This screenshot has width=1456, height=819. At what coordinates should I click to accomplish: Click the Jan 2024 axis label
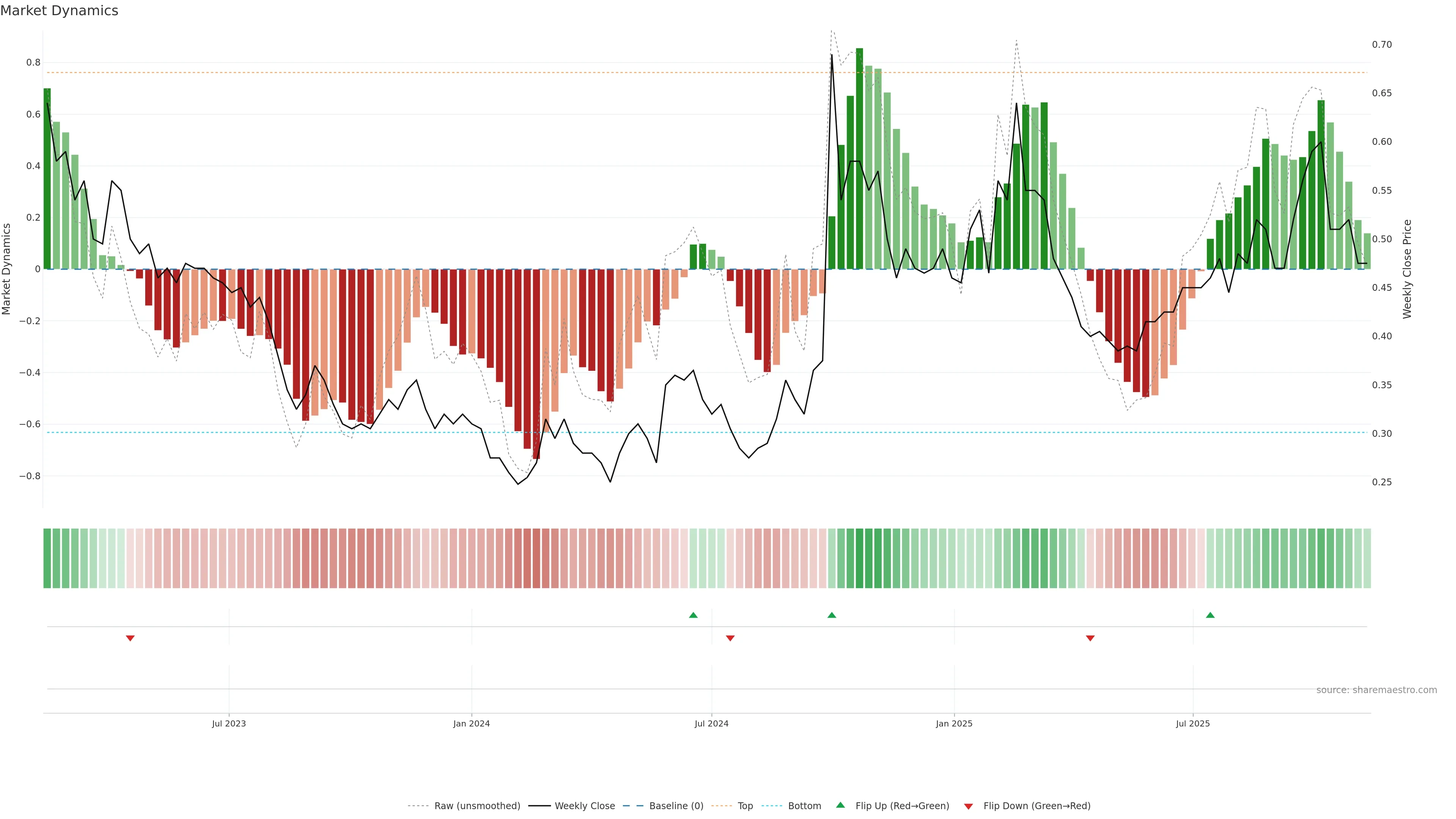pos(471,723)
